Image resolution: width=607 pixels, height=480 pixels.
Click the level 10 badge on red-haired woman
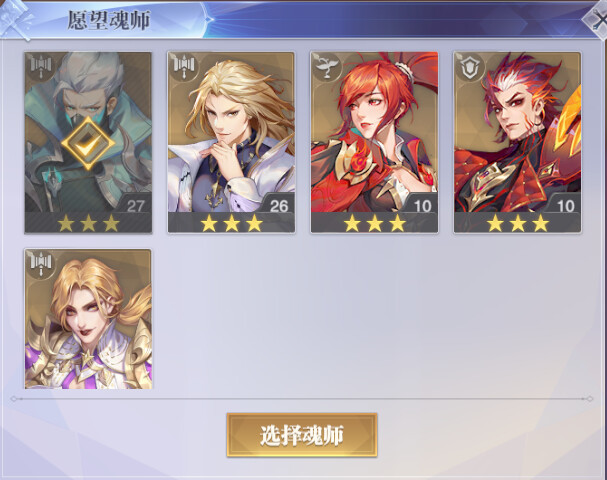(422, 205)
